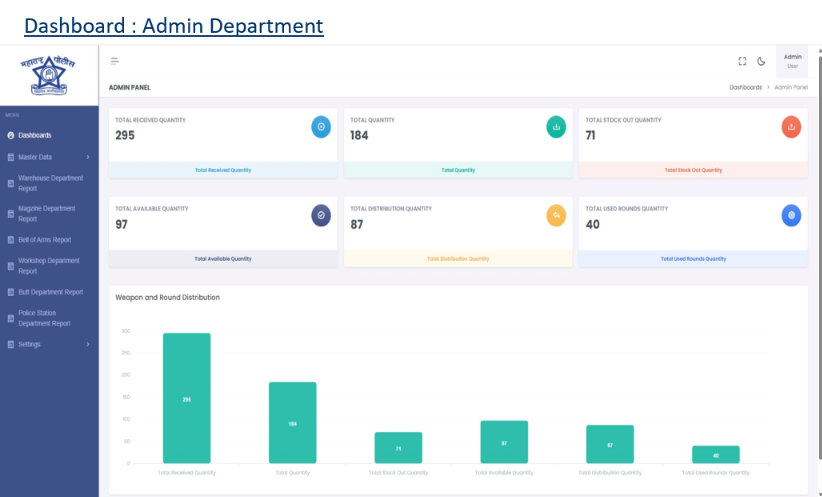Click Total Received Quantity footer link
The height and width of the screenshot is (497, 822).
[x=223, y=170]
